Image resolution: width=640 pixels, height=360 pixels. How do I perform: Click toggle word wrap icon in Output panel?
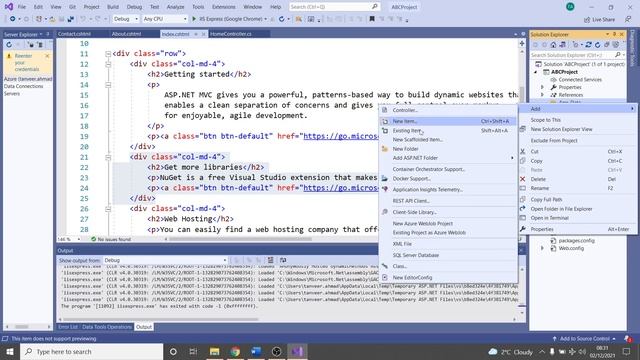tap(283, 260)
